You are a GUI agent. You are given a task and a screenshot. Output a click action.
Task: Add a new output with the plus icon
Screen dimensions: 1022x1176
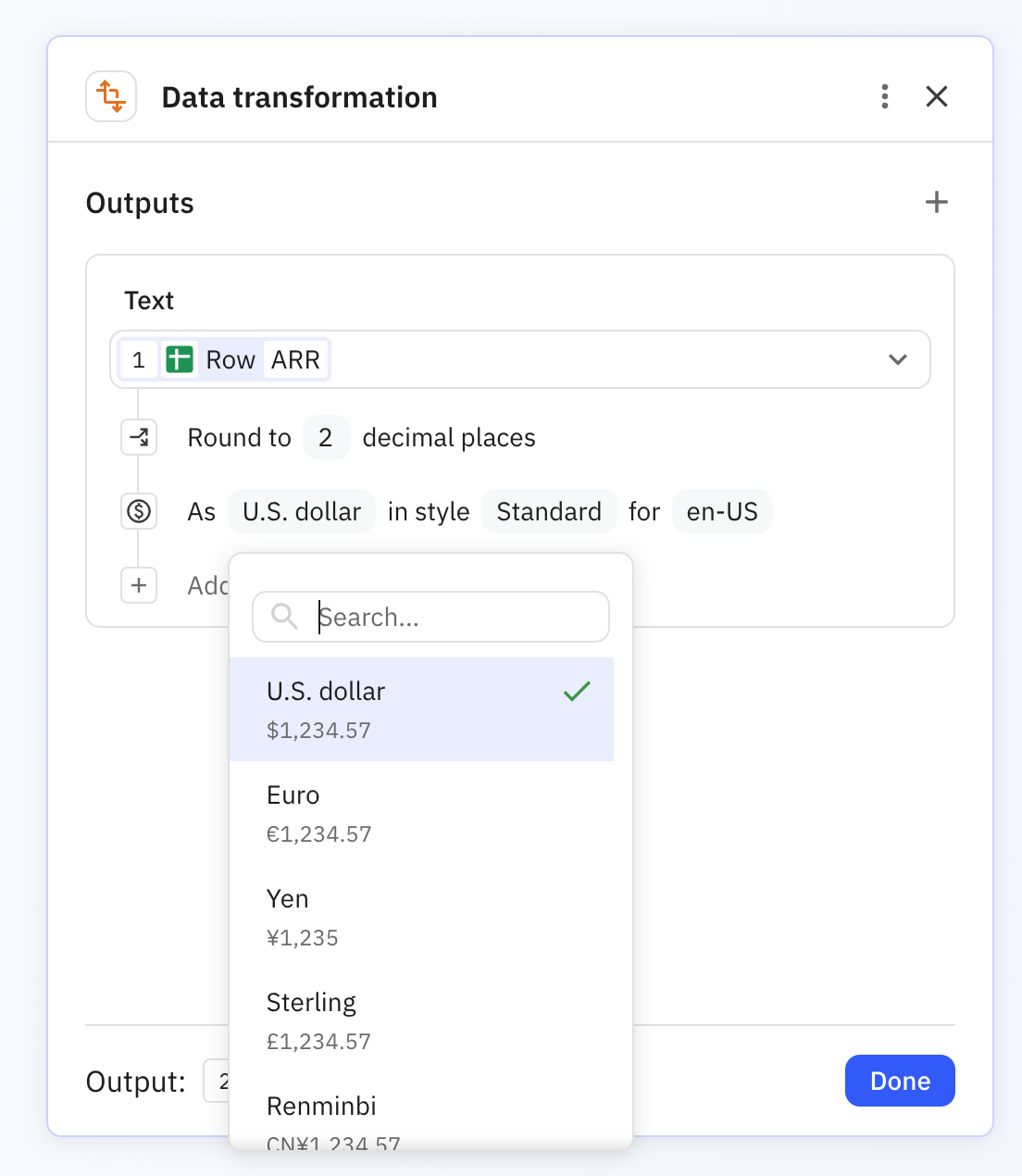click(x=937, y=202)
